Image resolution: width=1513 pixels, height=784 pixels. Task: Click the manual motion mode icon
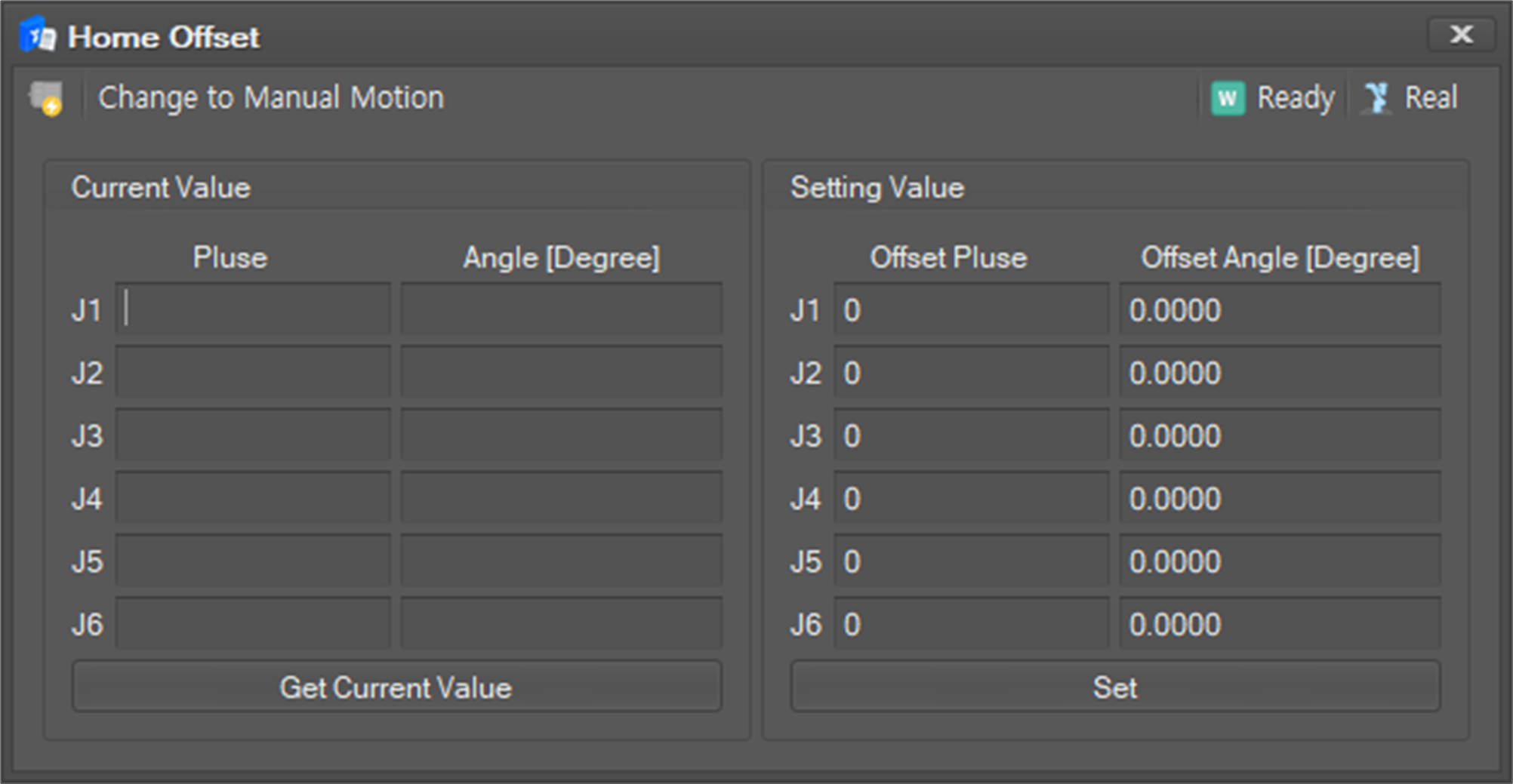pyautogui.click(x=46, y=99)
